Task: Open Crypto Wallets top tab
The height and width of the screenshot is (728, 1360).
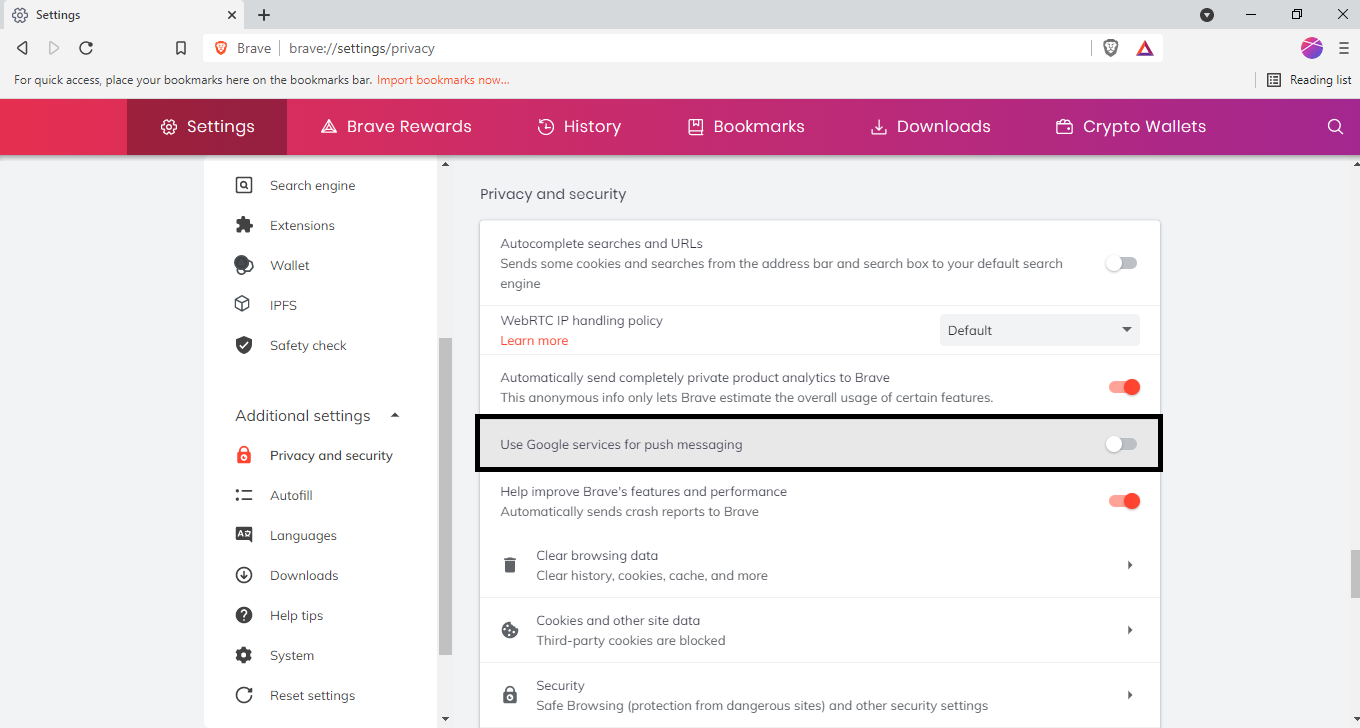Action: click(1131, 127)
